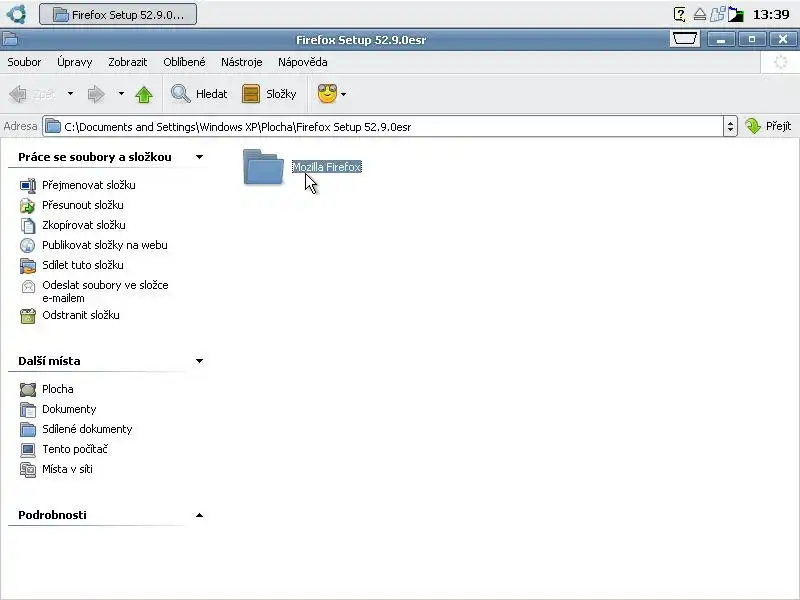The width and height of the screenshot is (800, 600).
Task: Click the 13:39 clock
Action: point(771,14)
